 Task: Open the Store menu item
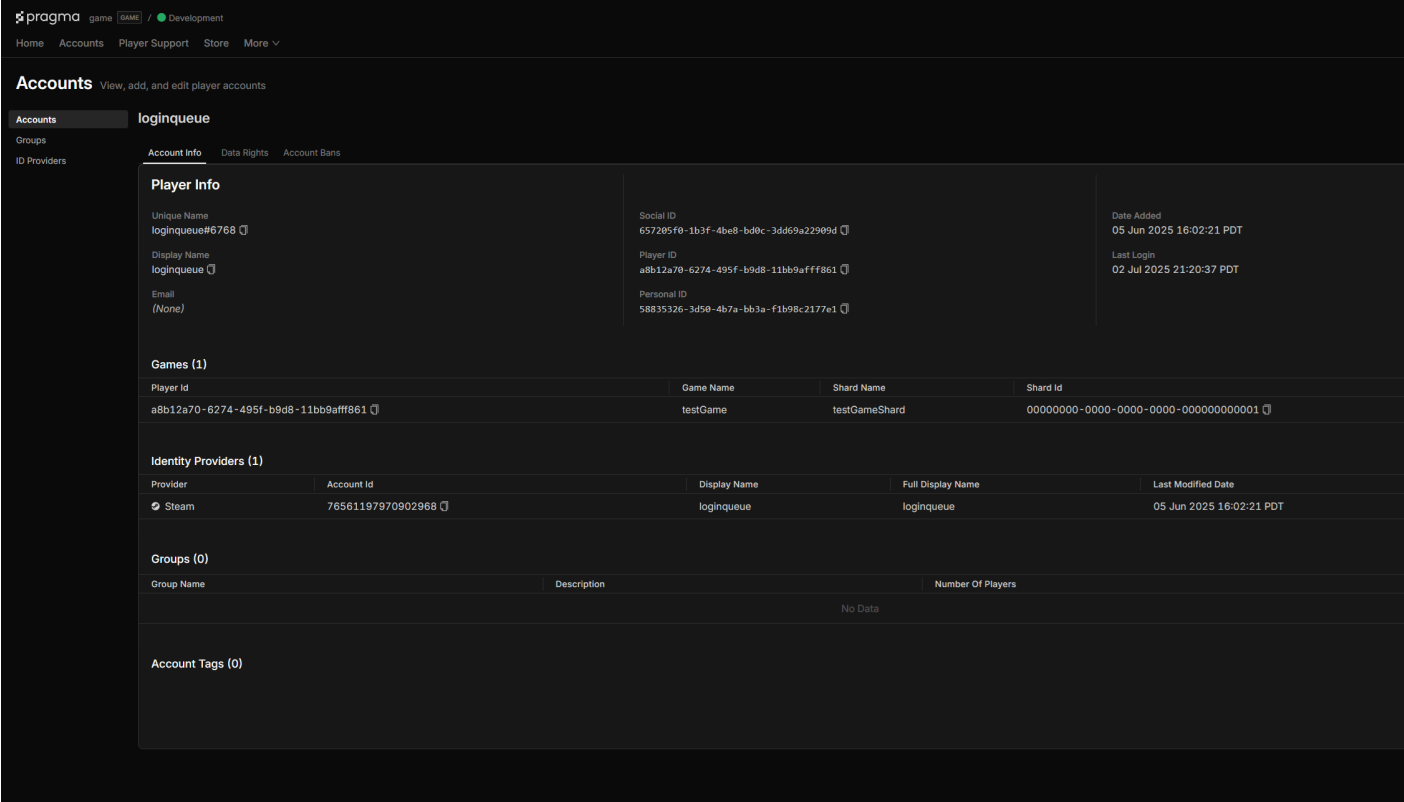(x=216, y=43)
